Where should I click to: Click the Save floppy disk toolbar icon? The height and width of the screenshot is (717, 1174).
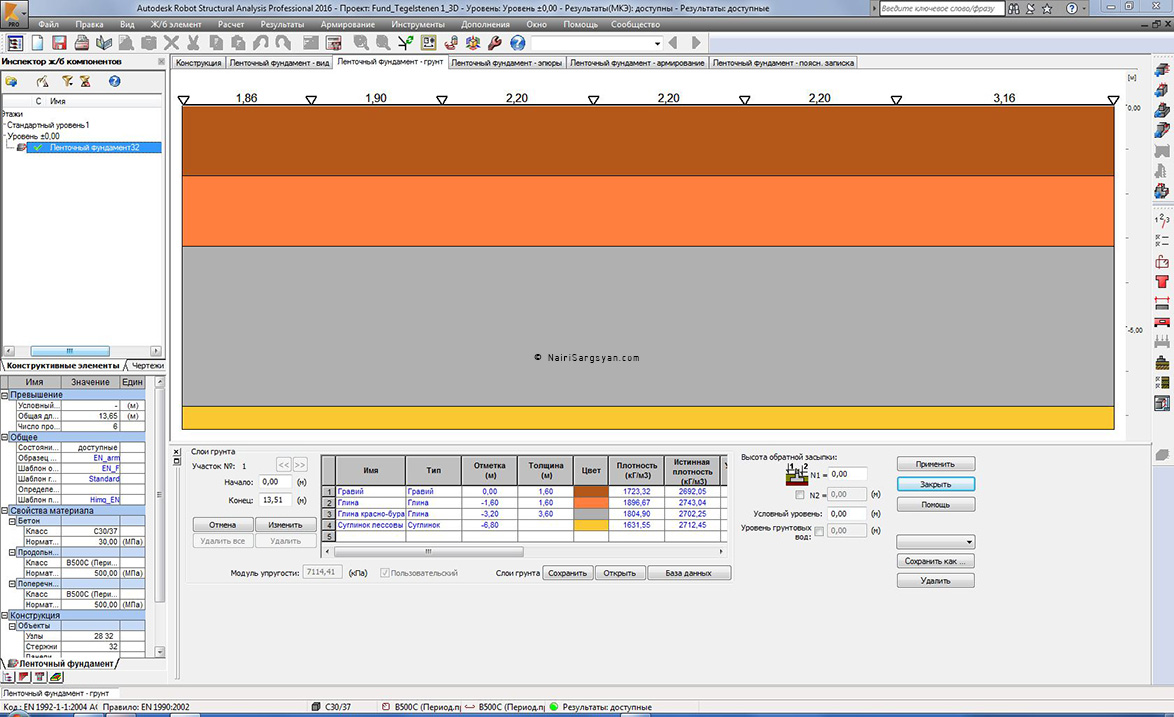(x=59, y=43)
